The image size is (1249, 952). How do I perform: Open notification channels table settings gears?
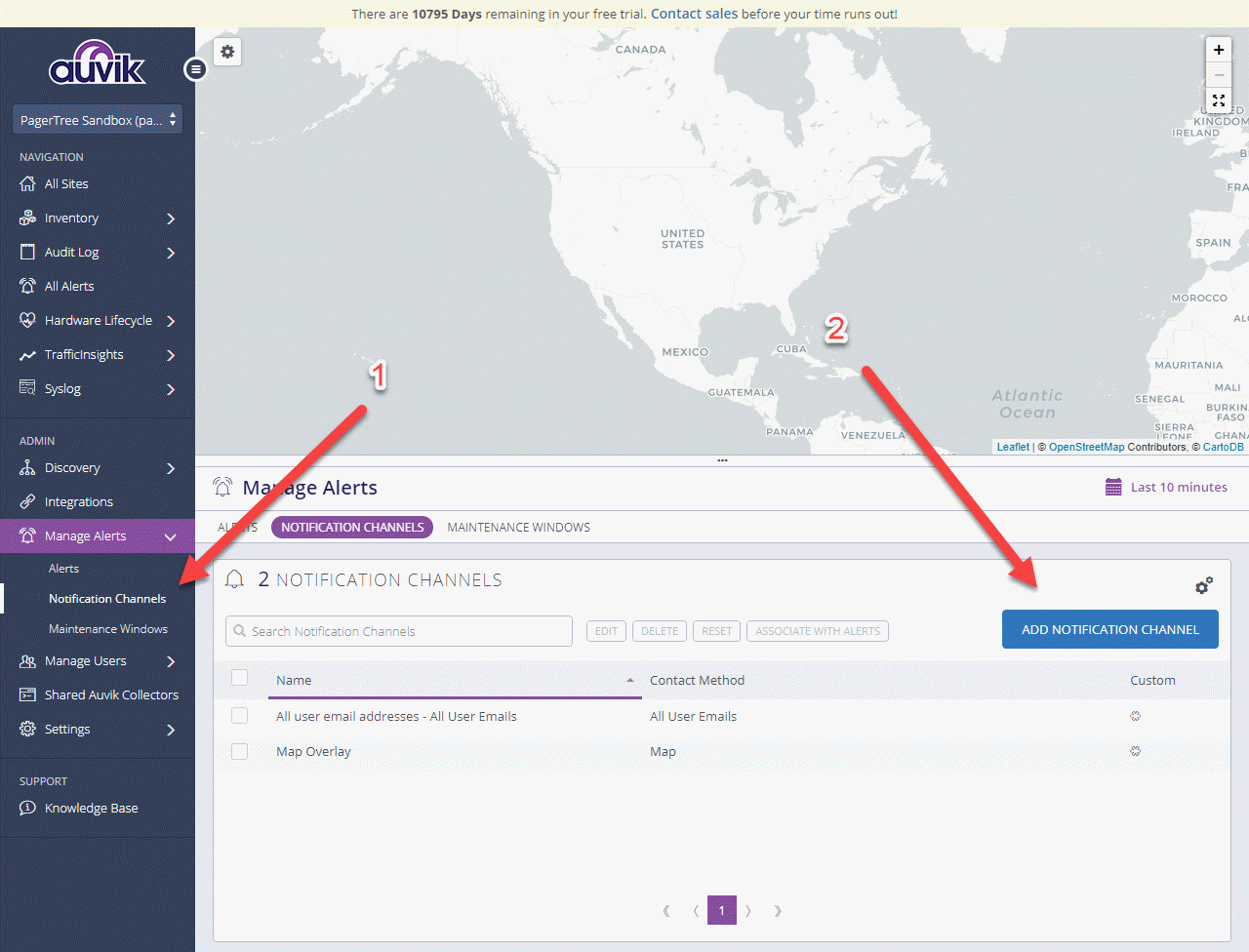click(x=1204, y=585)
